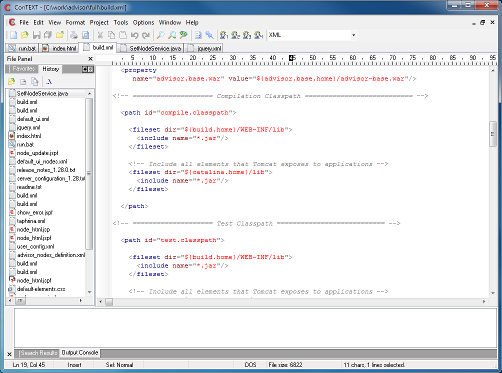This screenshot has width=502, height=373.
Task: Click the blue letter icon in File Panel toolbar
Action: [x=49, y=81]
